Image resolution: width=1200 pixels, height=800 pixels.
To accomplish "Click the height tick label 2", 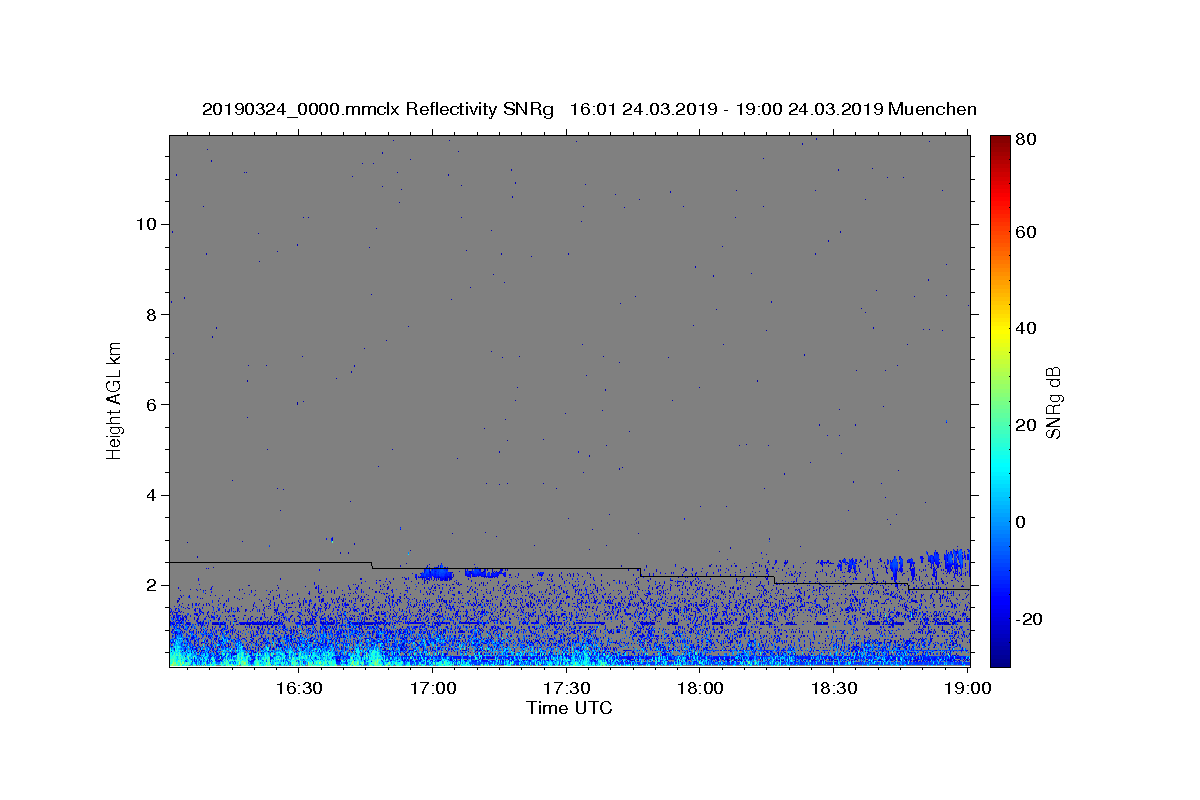I will point(152,585).
